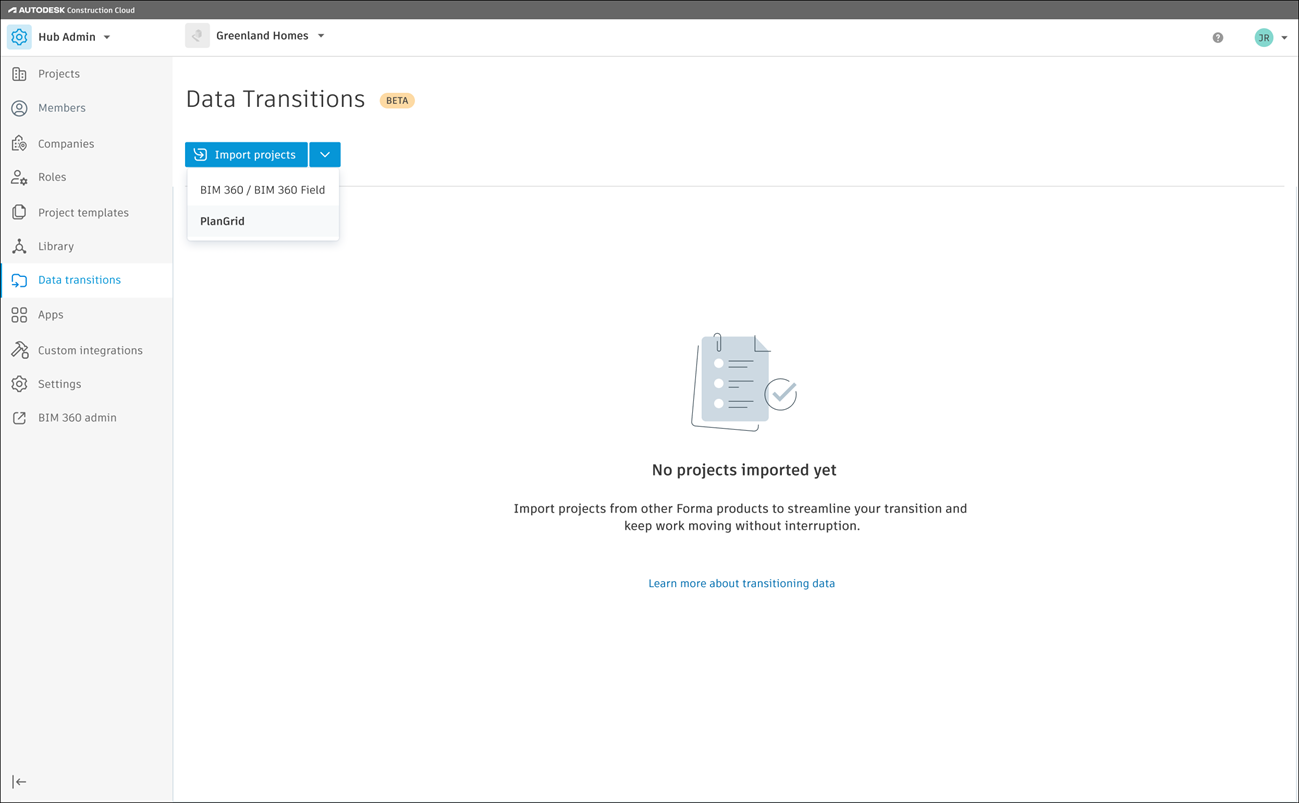Toggle the Import projects dropdown chevron
This screenshot has height=803, width=1299.
pyautogui.click(x=325, y=155)
